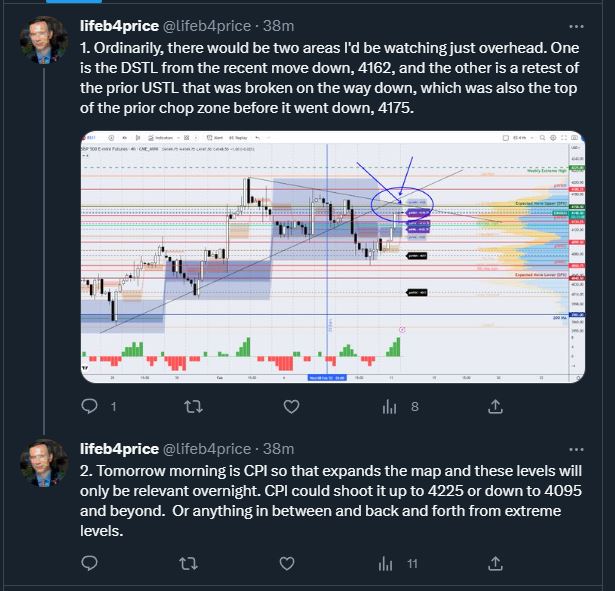615x591 pixels.
Task: Click @lifeb4price handle on second tweet
Action: [207, 449]
